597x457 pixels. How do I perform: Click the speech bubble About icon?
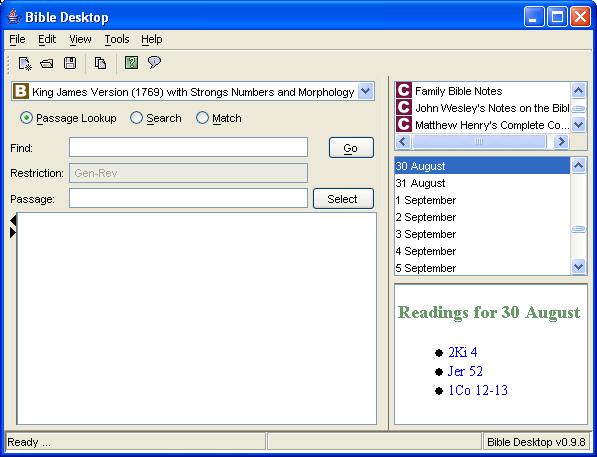click(154, 62)
